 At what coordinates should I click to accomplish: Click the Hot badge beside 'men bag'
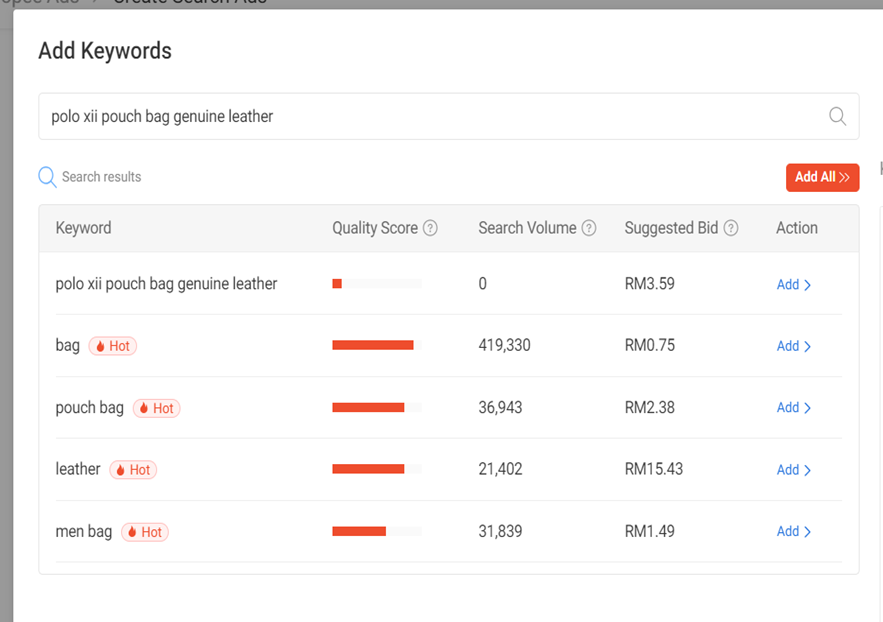click(x=145, y=532)
